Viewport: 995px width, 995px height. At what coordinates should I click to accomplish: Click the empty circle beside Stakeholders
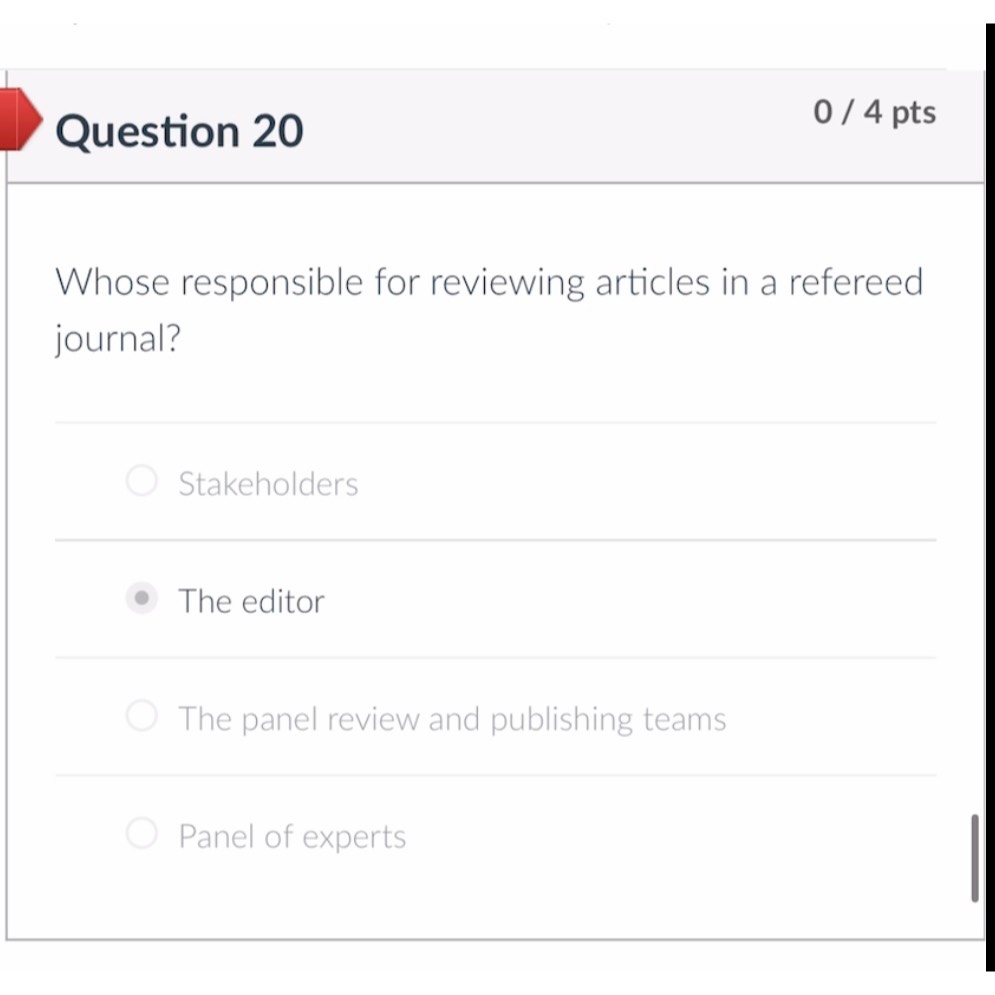coord(142,481)
